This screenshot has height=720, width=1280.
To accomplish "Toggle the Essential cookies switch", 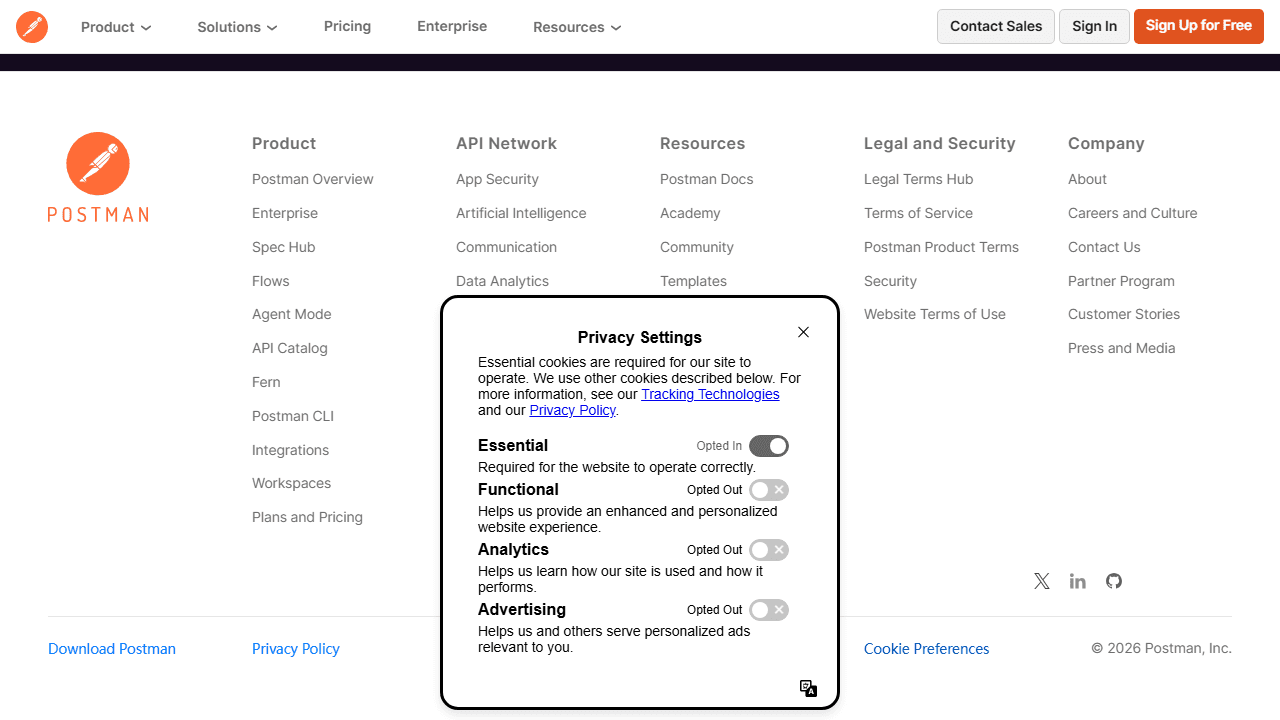I will [x=769, y=446].
